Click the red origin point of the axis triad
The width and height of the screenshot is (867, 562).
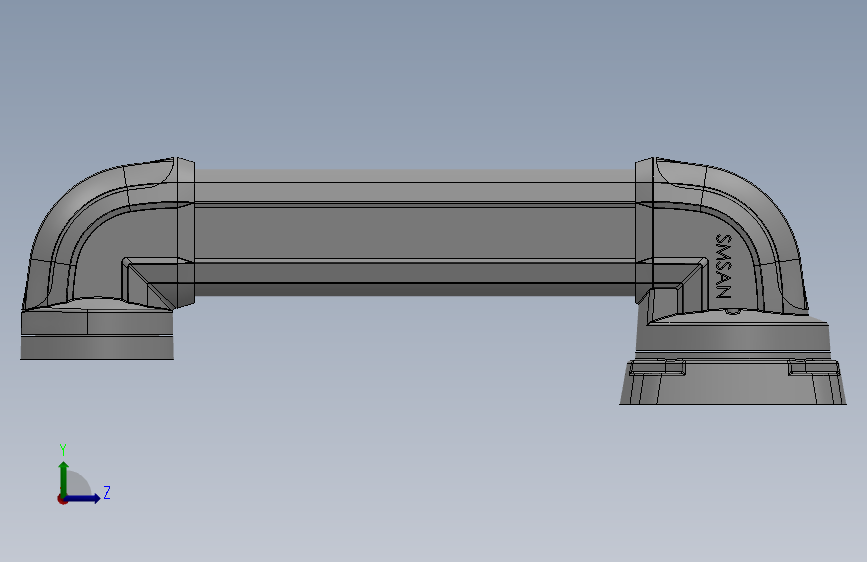(62, 499)
